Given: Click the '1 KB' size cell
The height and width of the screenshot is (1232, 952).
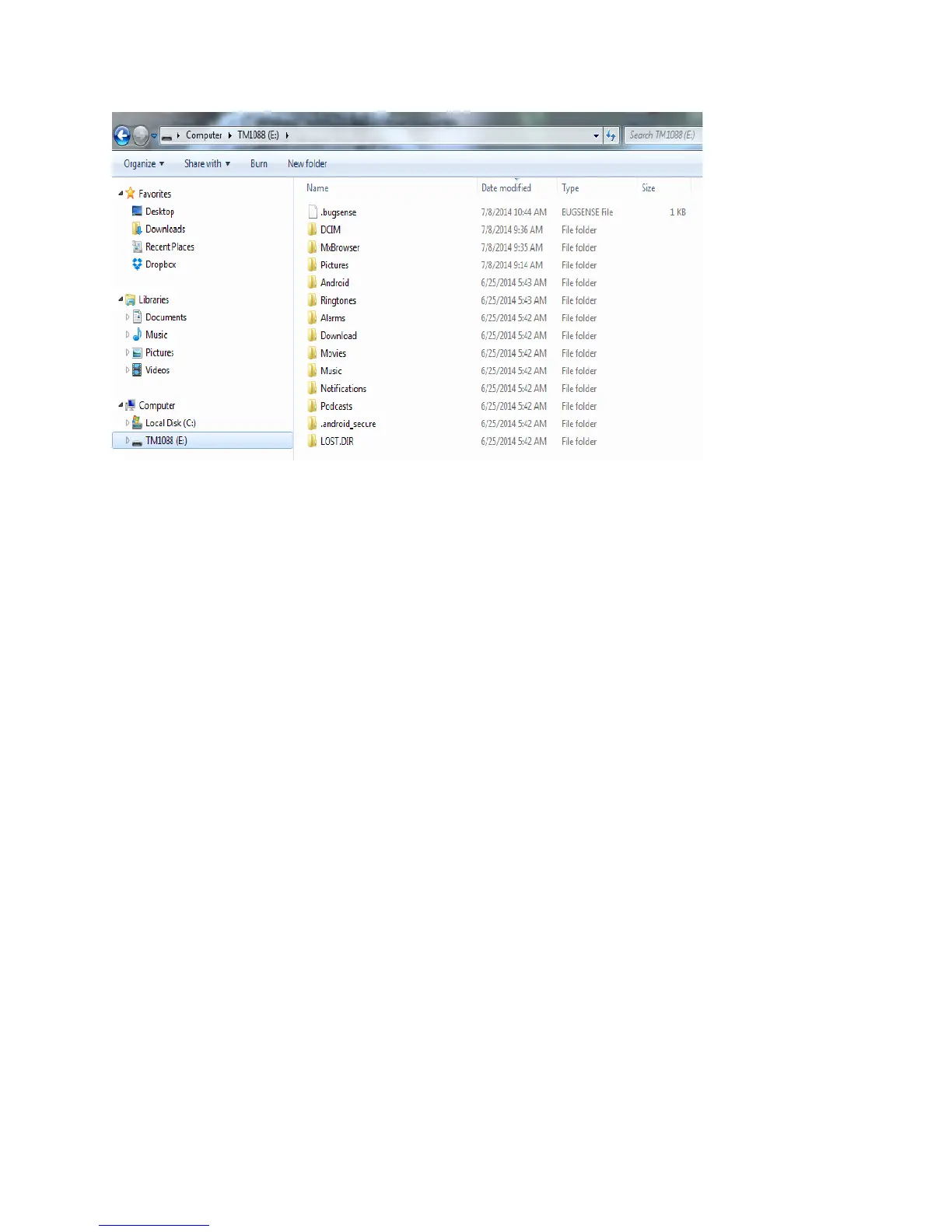Looking at the screenshot, I should click(x=677, y=212).
